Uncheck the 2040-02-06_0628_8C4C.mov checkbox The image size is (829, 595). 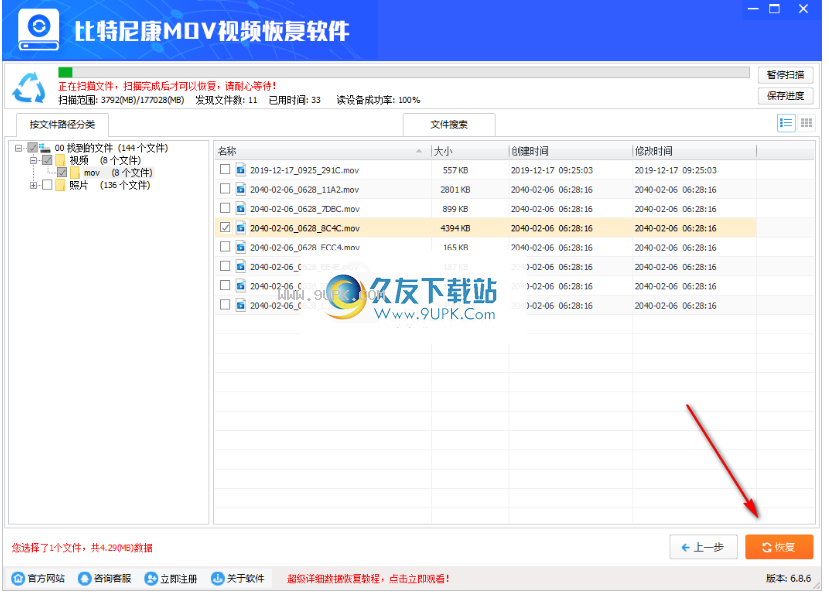(225, 227)
